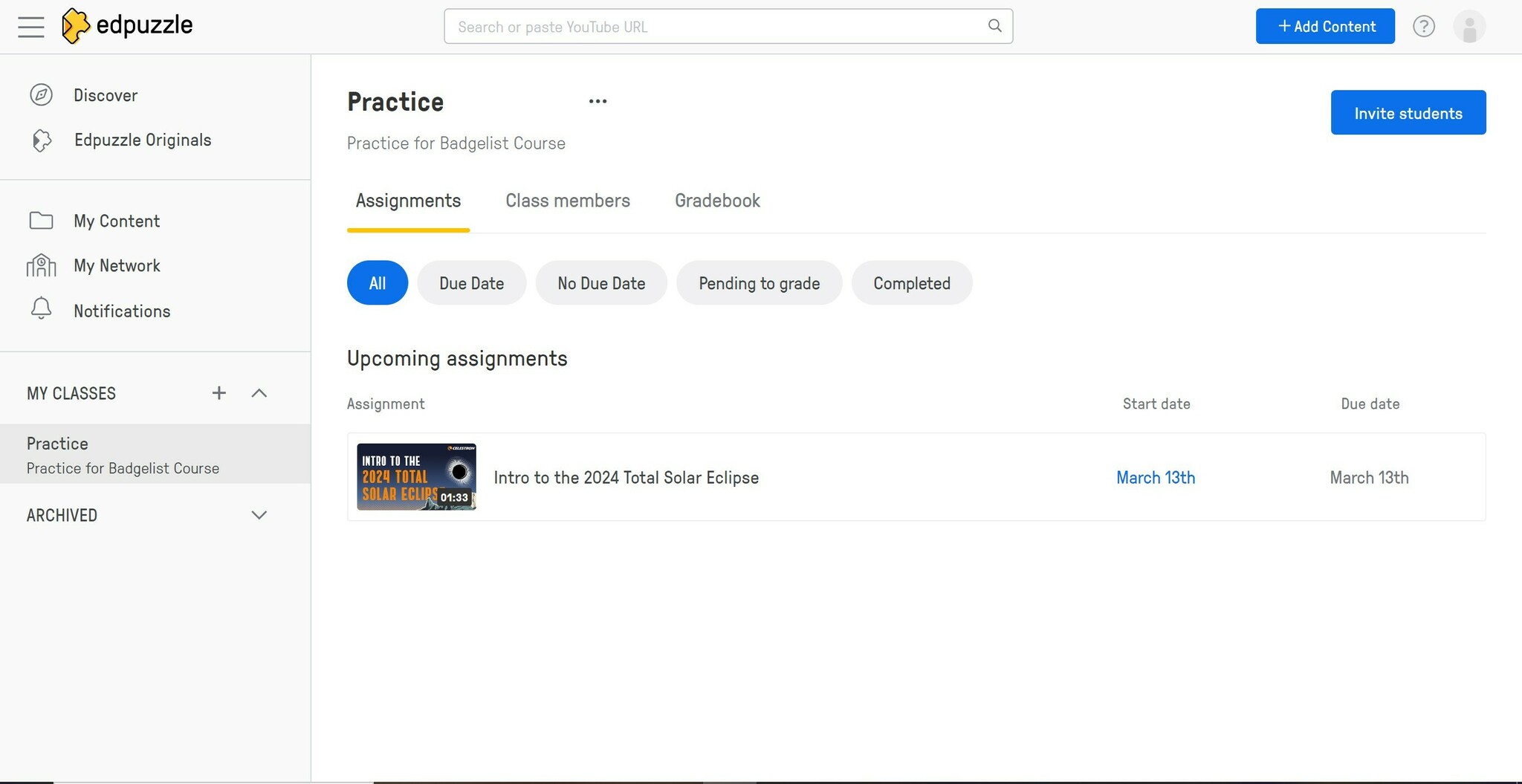Go to Edpuzzle Originals

pos(142,140)
